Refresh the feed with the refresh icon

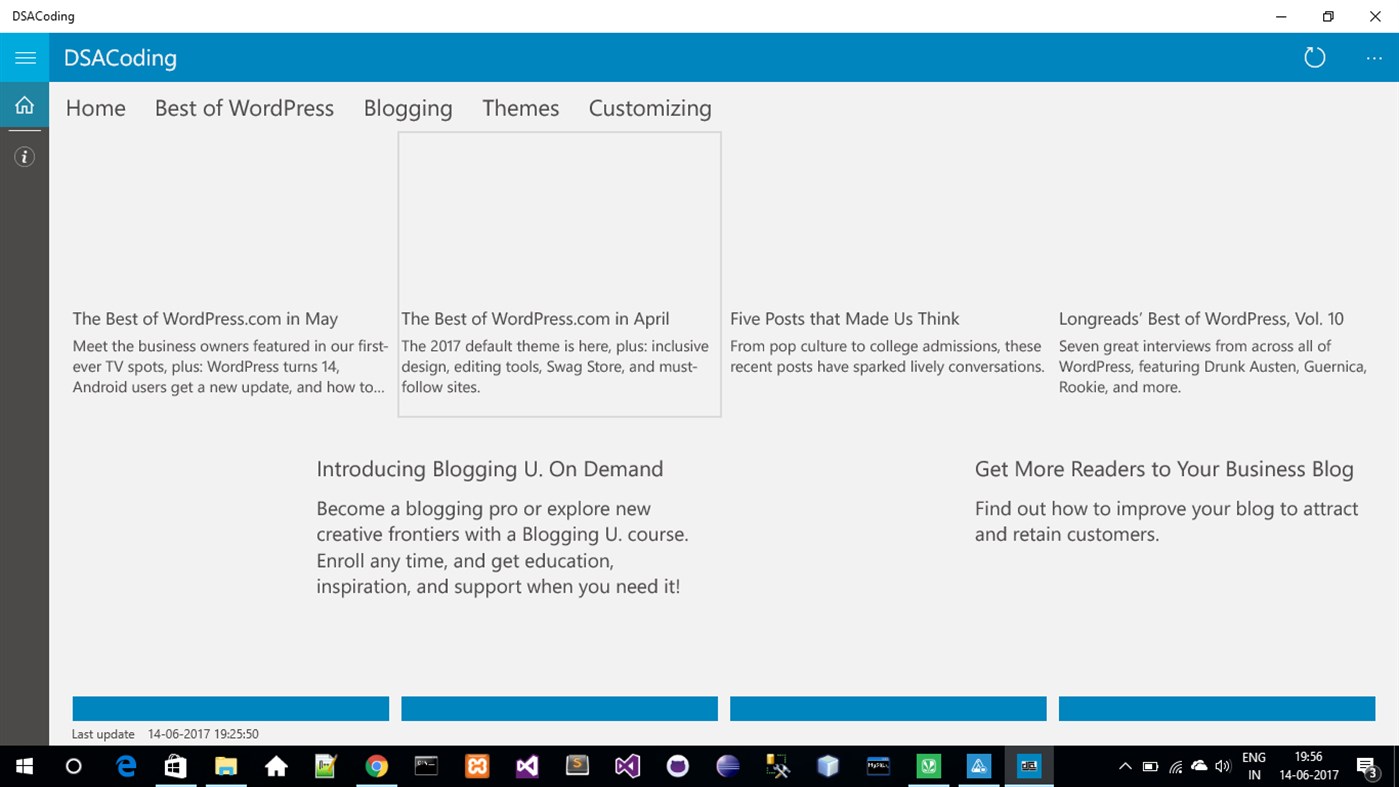point(1314,57)
